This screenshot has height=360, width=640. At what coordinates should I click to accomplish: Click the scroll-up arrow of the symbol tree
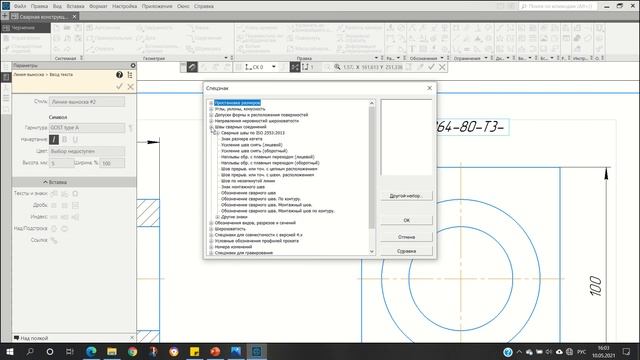point(371,103)
